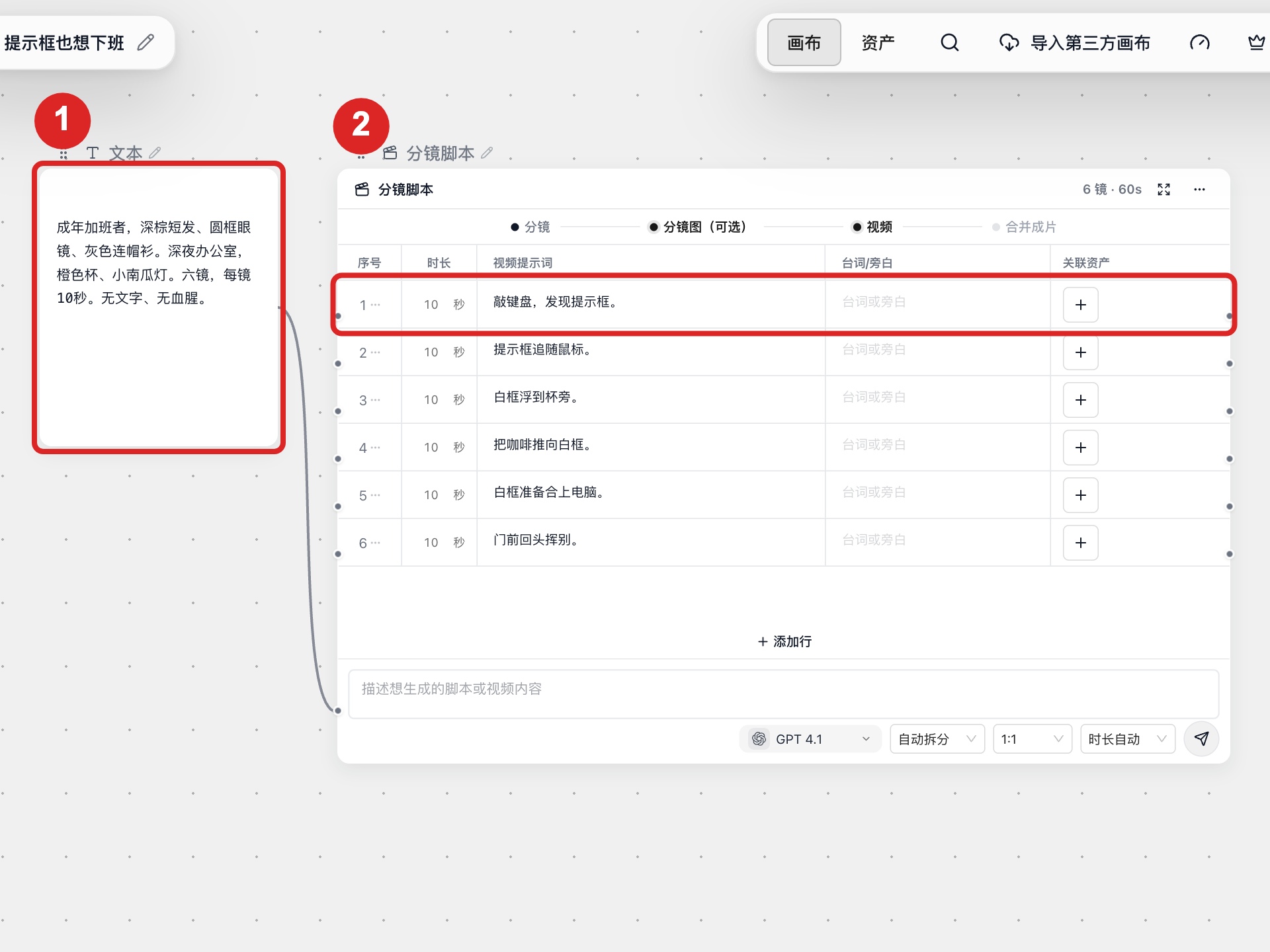Open the 自动拆分 dropdown
This screenshot has height=952, width=1270.
coord(937,739)
